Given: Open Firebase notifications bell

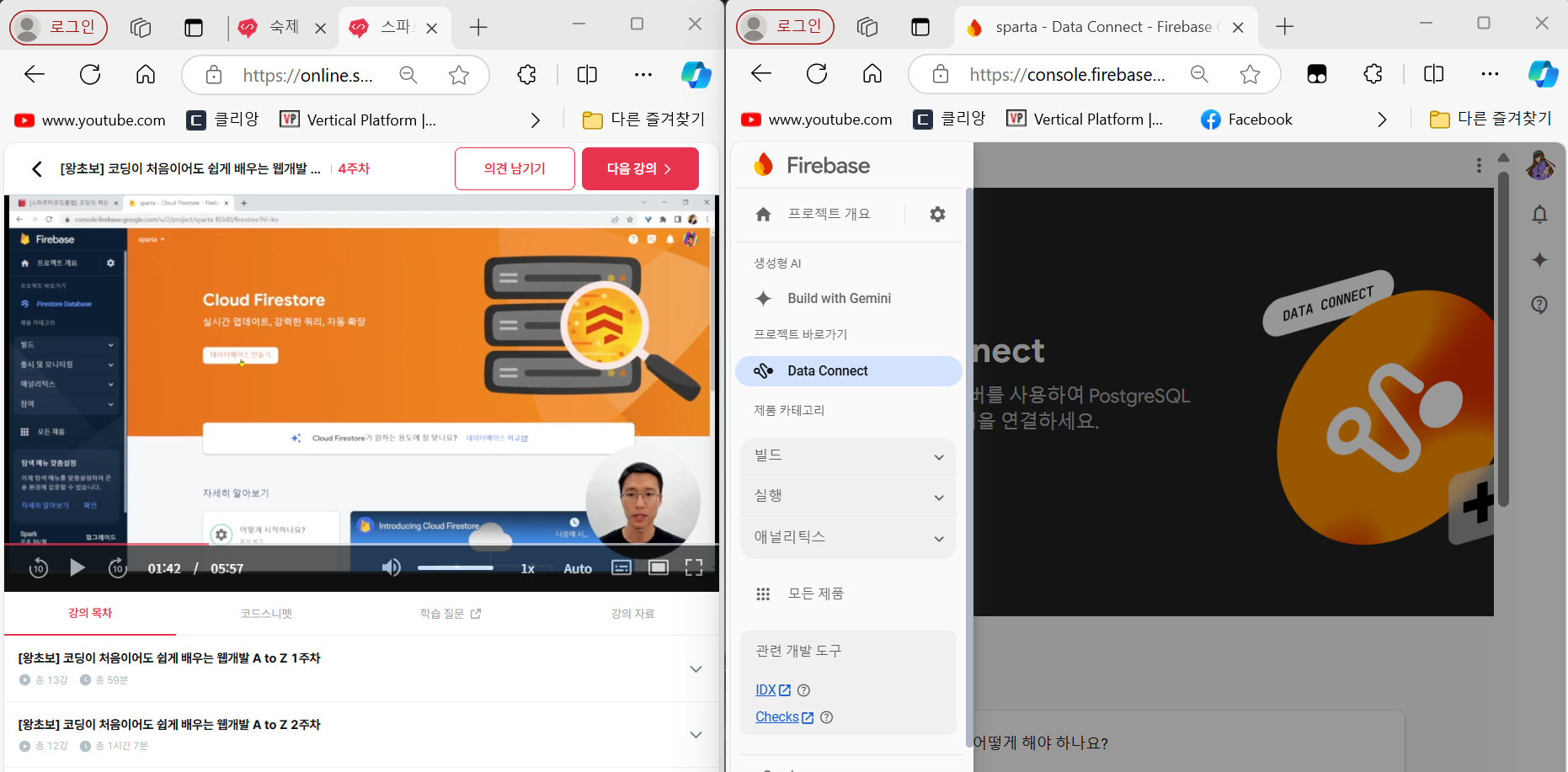Looking at the screenshot, I should [1539, 214].
